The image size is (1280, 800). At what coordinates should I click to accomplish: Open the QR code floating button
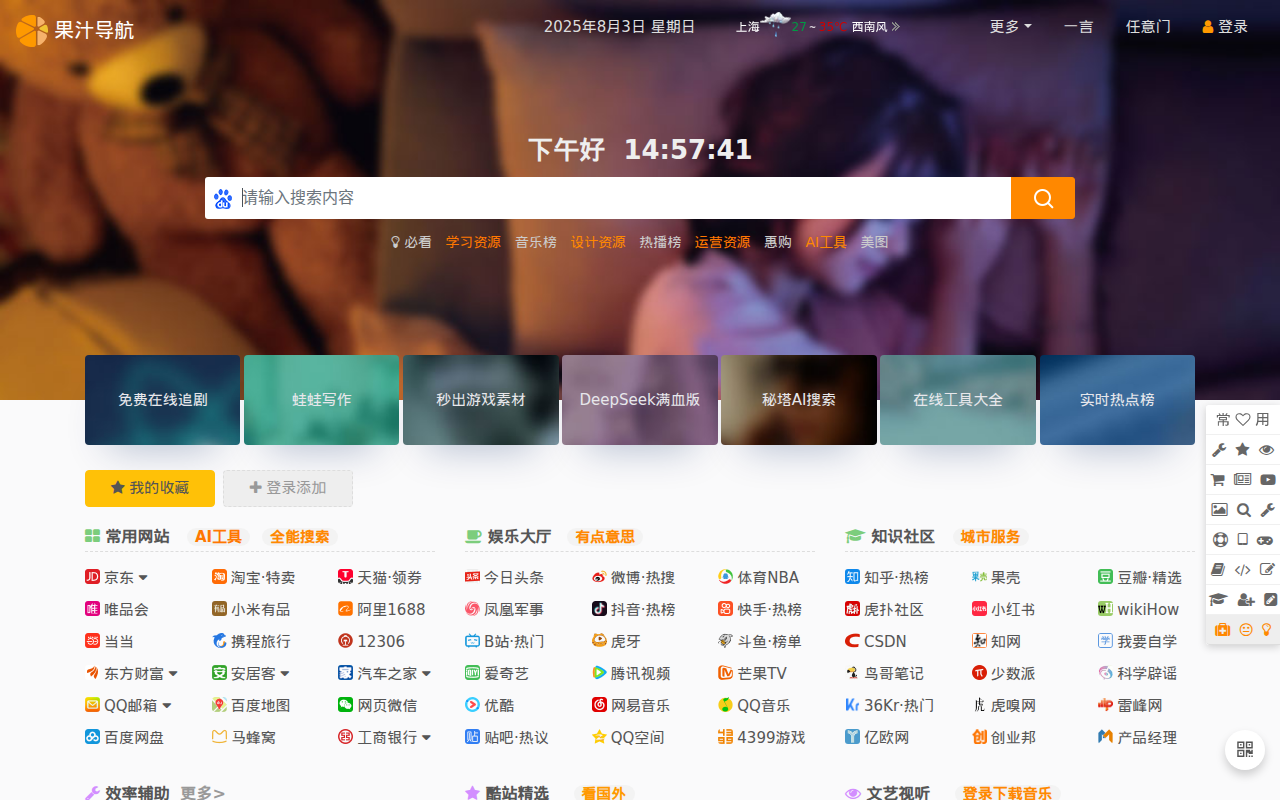pyautogui.click(x=1245, y=750)
